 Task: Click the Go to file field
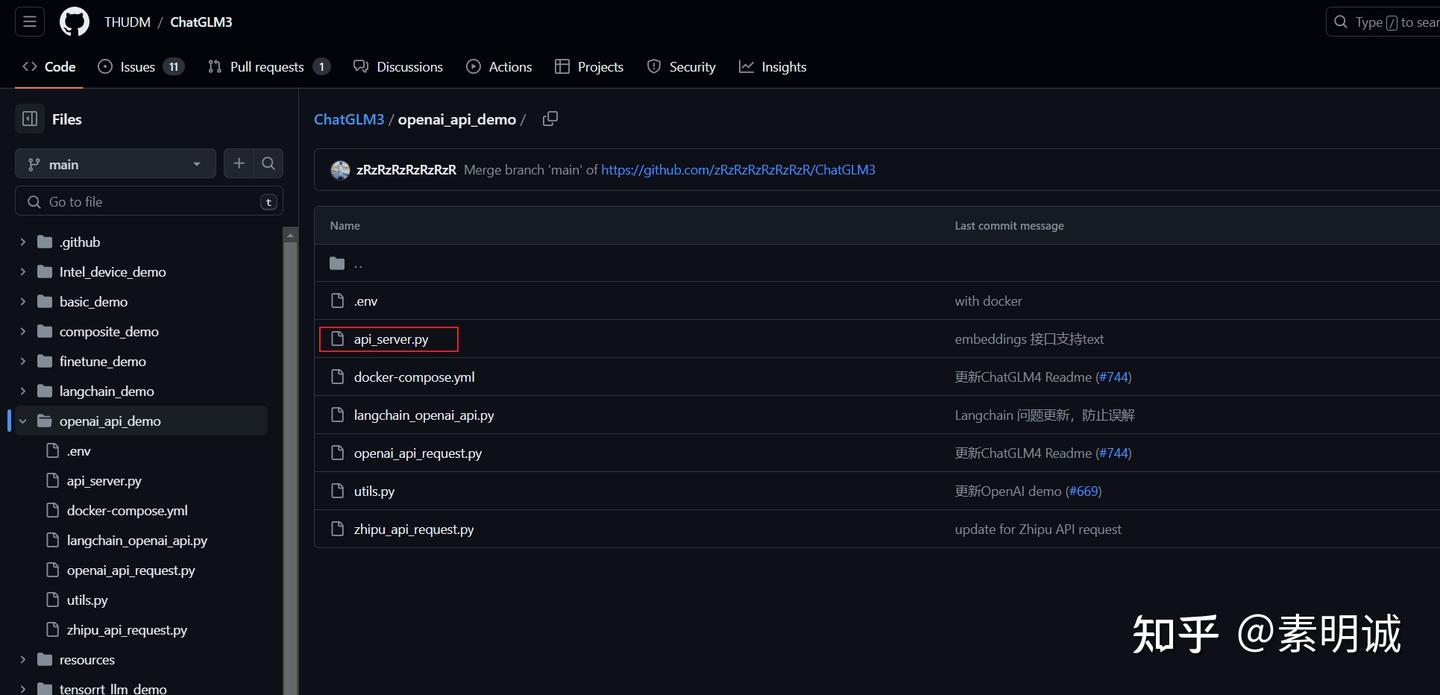[x=149, y=201]
